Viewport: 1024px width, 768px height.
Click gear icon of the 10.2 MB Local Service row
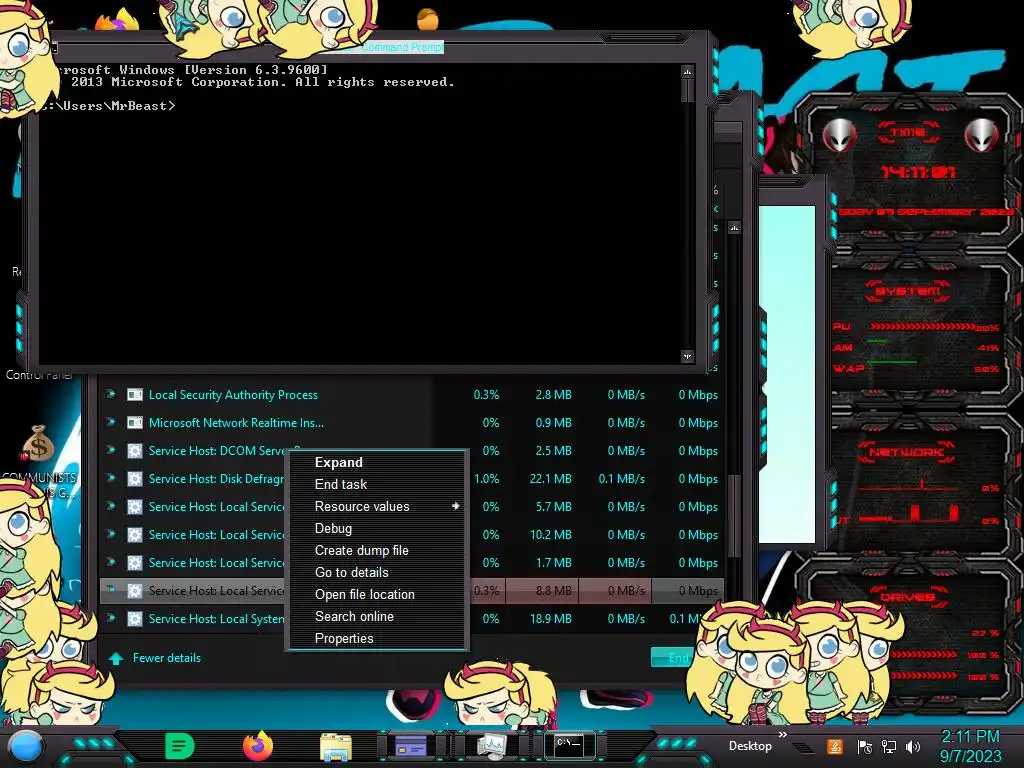(x=135, y=535)
